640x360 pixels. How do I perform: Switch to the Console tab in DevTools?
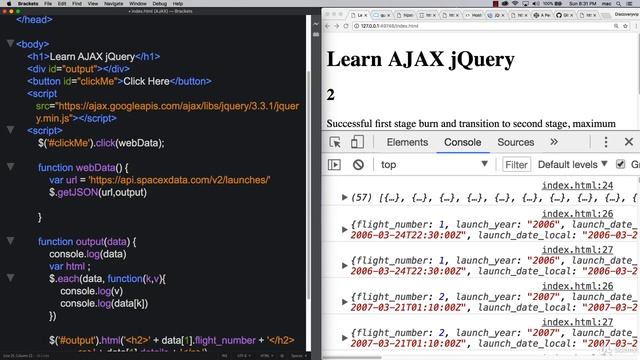pyautogui.click(x=462, y=142)
